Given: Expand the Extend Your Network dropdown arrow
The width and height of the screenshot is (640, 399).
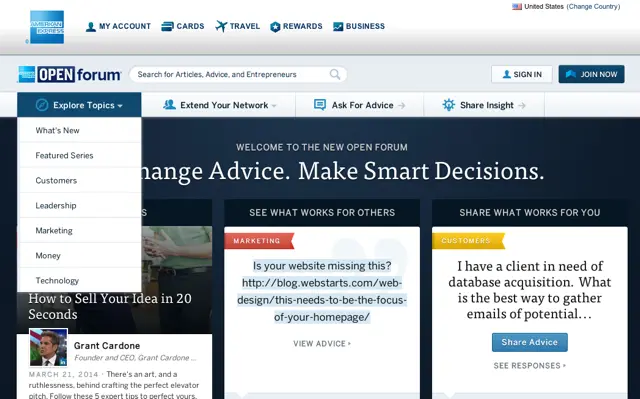Looking at the screenshot, I should [x=274, y=106].
